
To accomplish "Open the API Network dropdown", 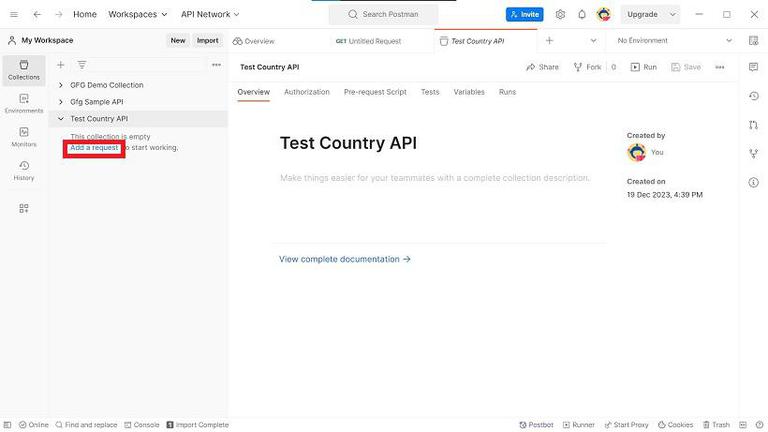I will click(x=210, y=15).
